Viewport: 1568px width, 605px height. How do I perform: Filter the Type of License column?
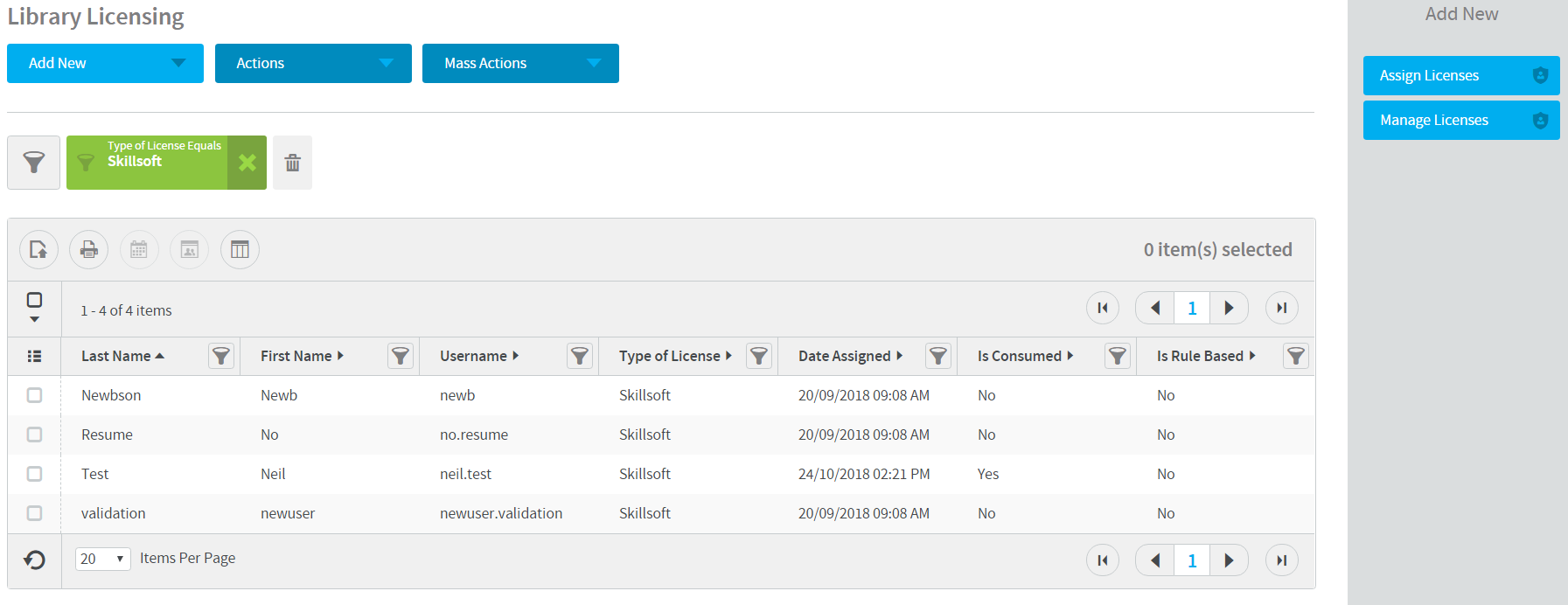(759, 356)
